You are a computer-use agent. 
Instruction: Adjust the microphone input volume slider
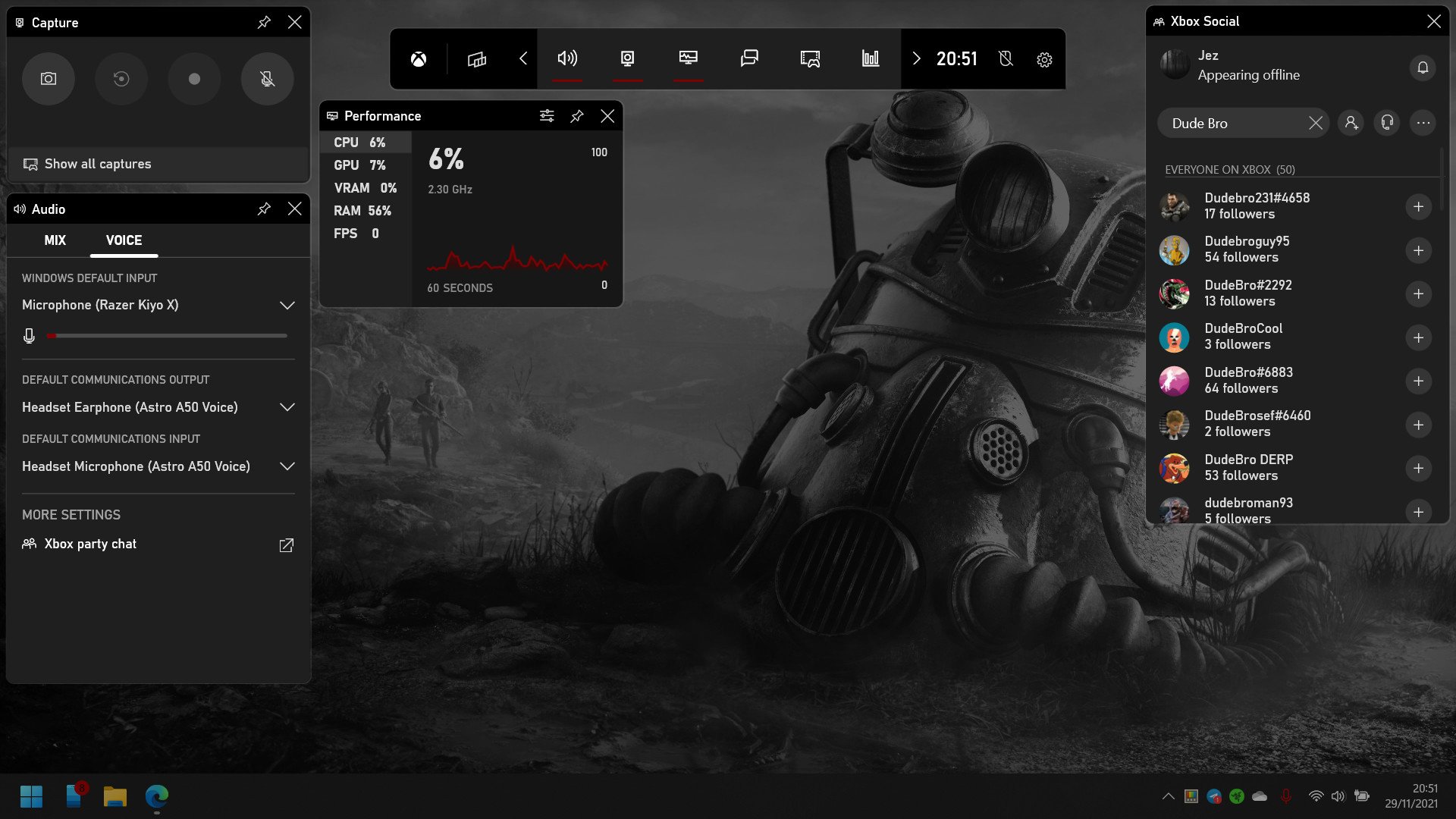pyautogui.click(x=167, y=335)
